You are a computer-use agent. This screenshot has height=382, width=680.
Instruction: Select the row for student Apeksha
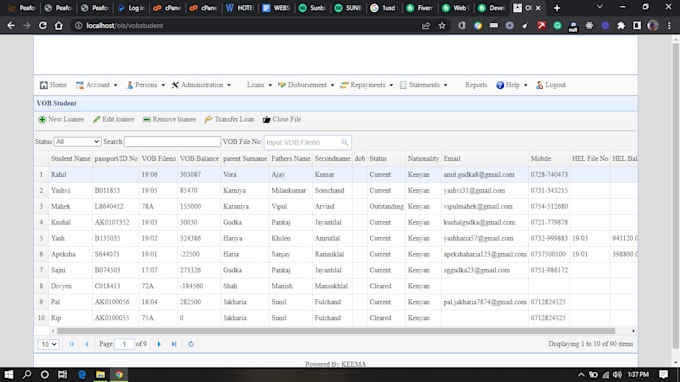point(336,254)
